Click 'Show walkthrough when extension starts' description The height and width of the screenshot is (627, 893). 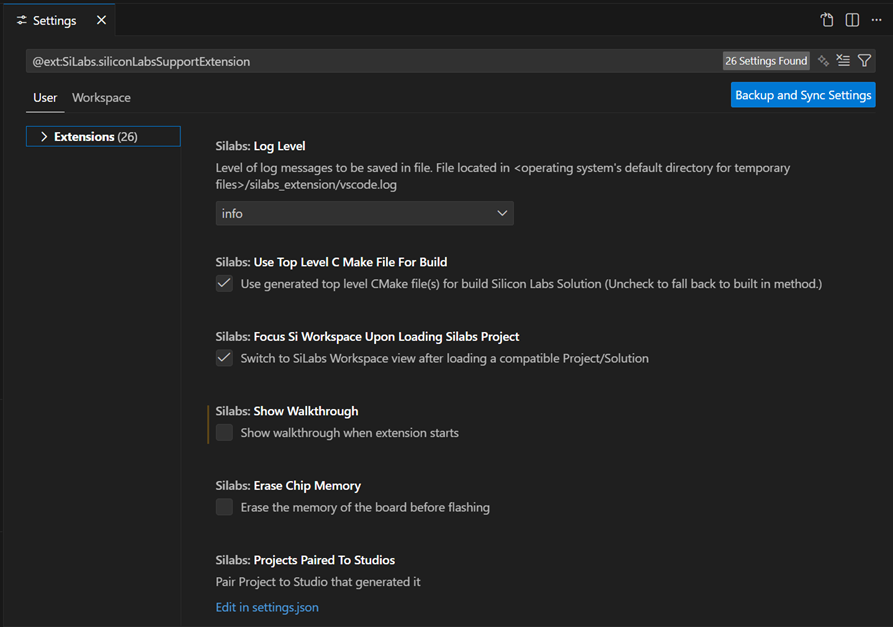(350, 433)
